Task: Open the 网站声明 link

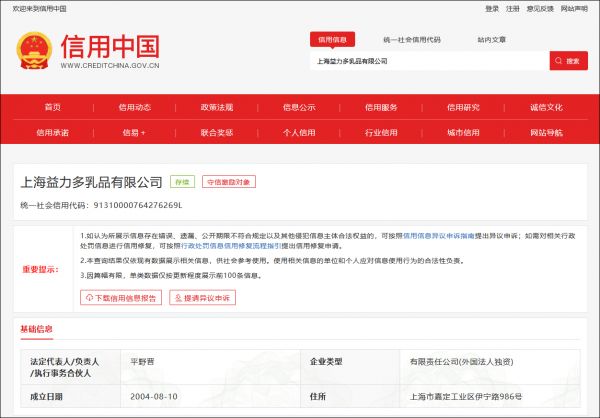Action: coord(574,8)
